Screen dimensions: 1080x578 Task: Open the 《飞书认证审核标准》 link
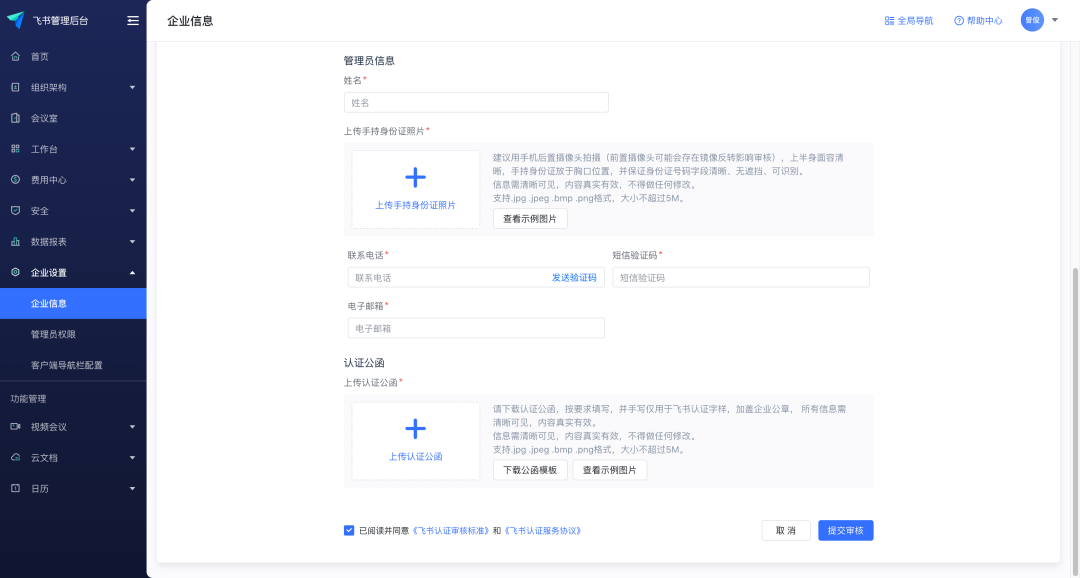(451, 530)
